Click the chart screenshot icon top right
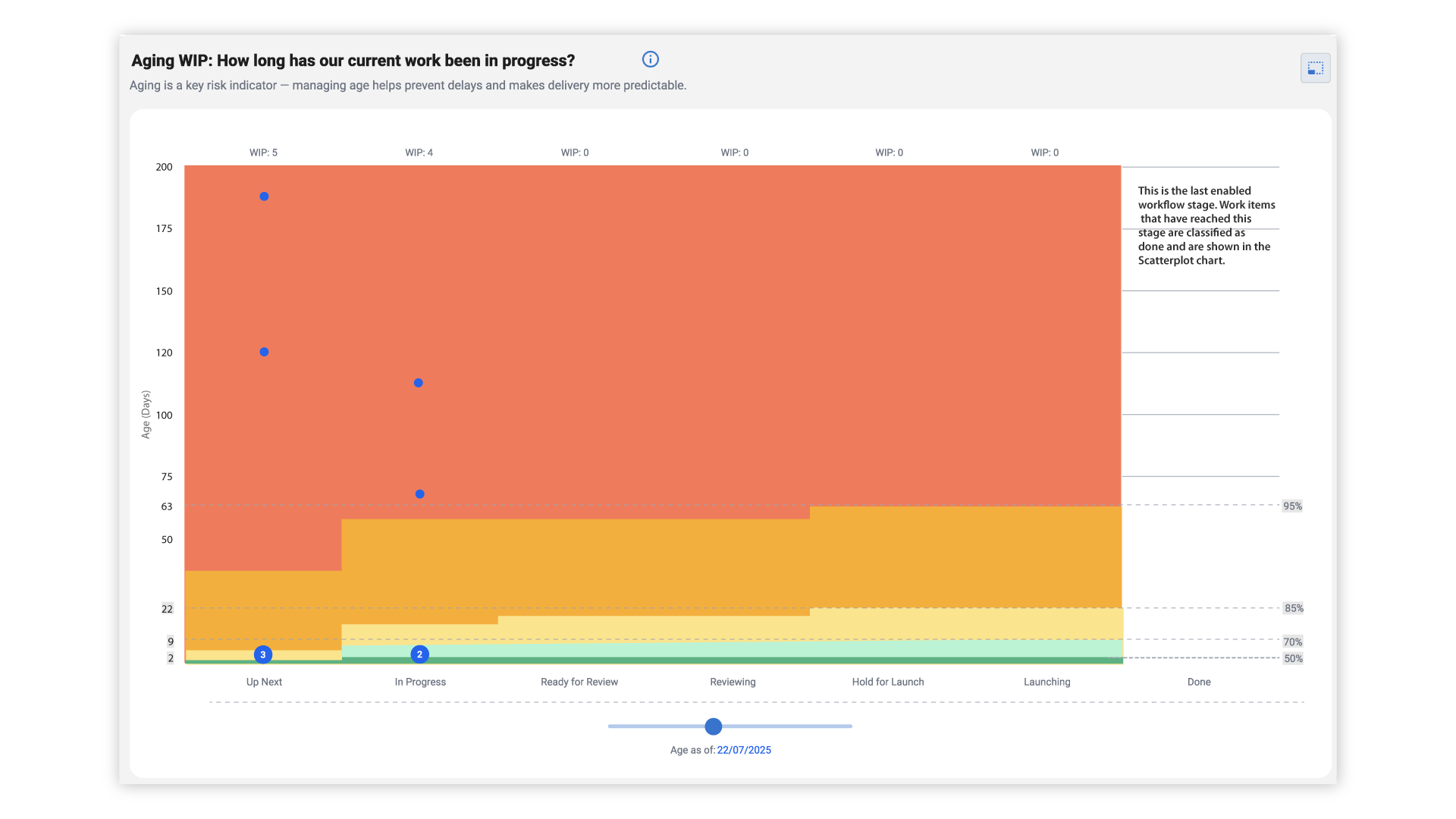Image resolution: width=1456 pixels, height=819 pixels. (x=1315, y=68)
